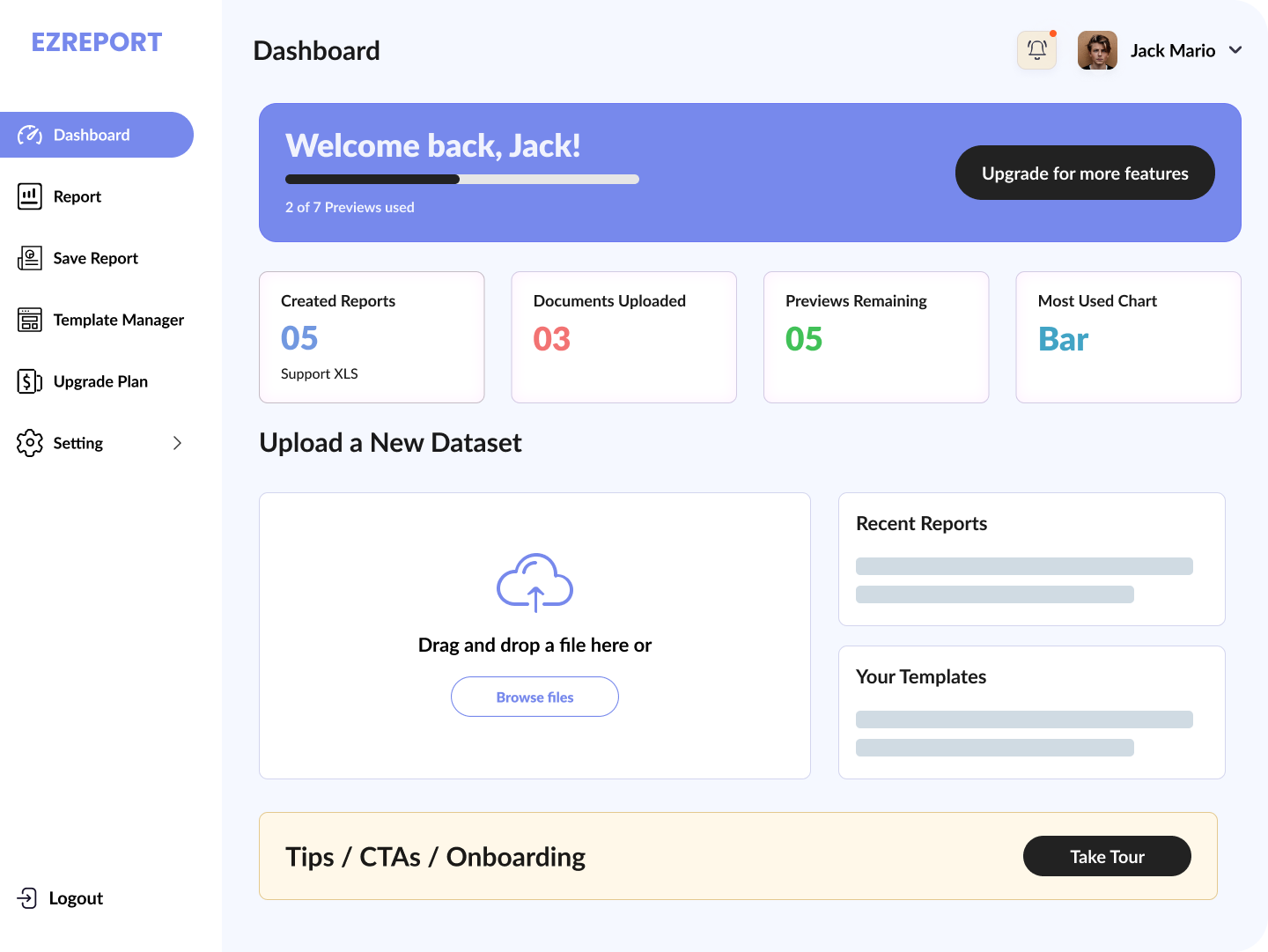Expand the user menu arrow near profile picture
Screen dimensions: 1268x952
coord(1236,50)
